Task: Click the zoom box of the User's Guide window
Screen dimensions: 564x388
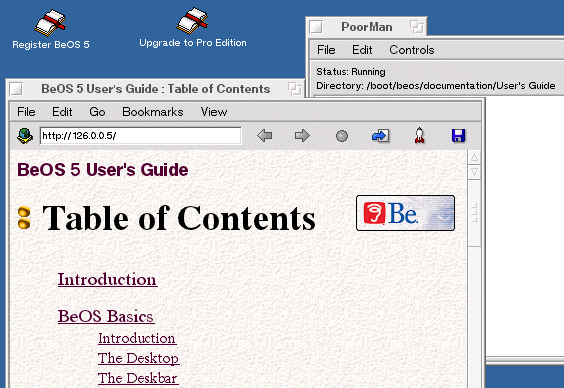Action: click(x=295, y=89)
